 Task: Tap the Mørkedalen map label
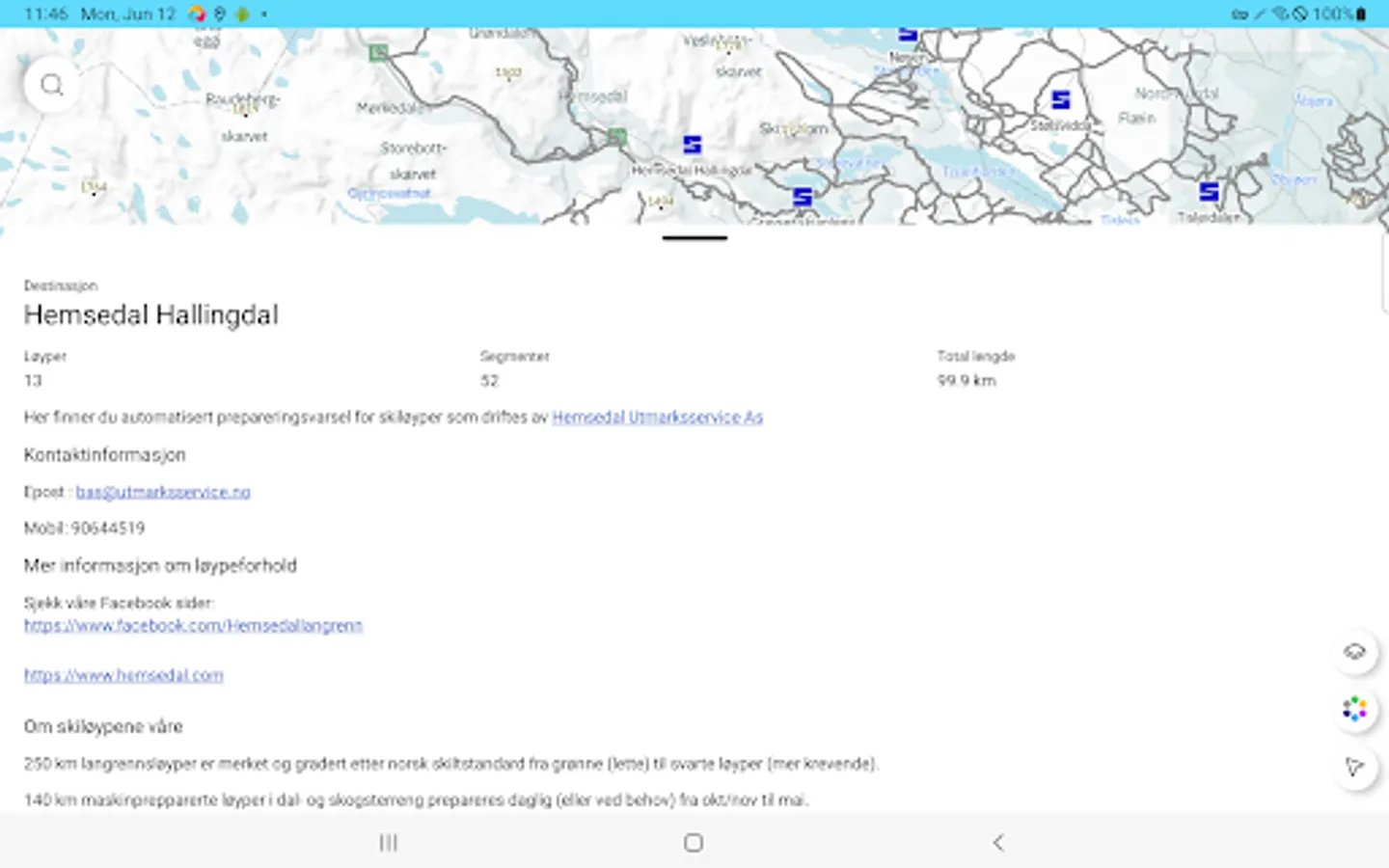[391, 108]
